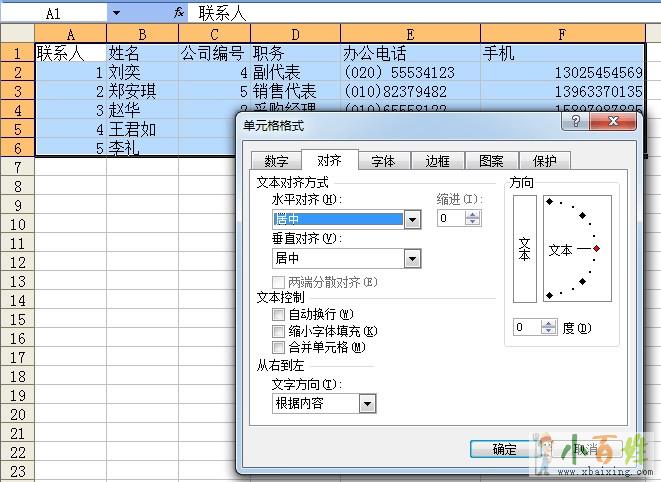Click the help question mark button in dialog
This screenshot has height=482, width=661.
coord(575,122)
